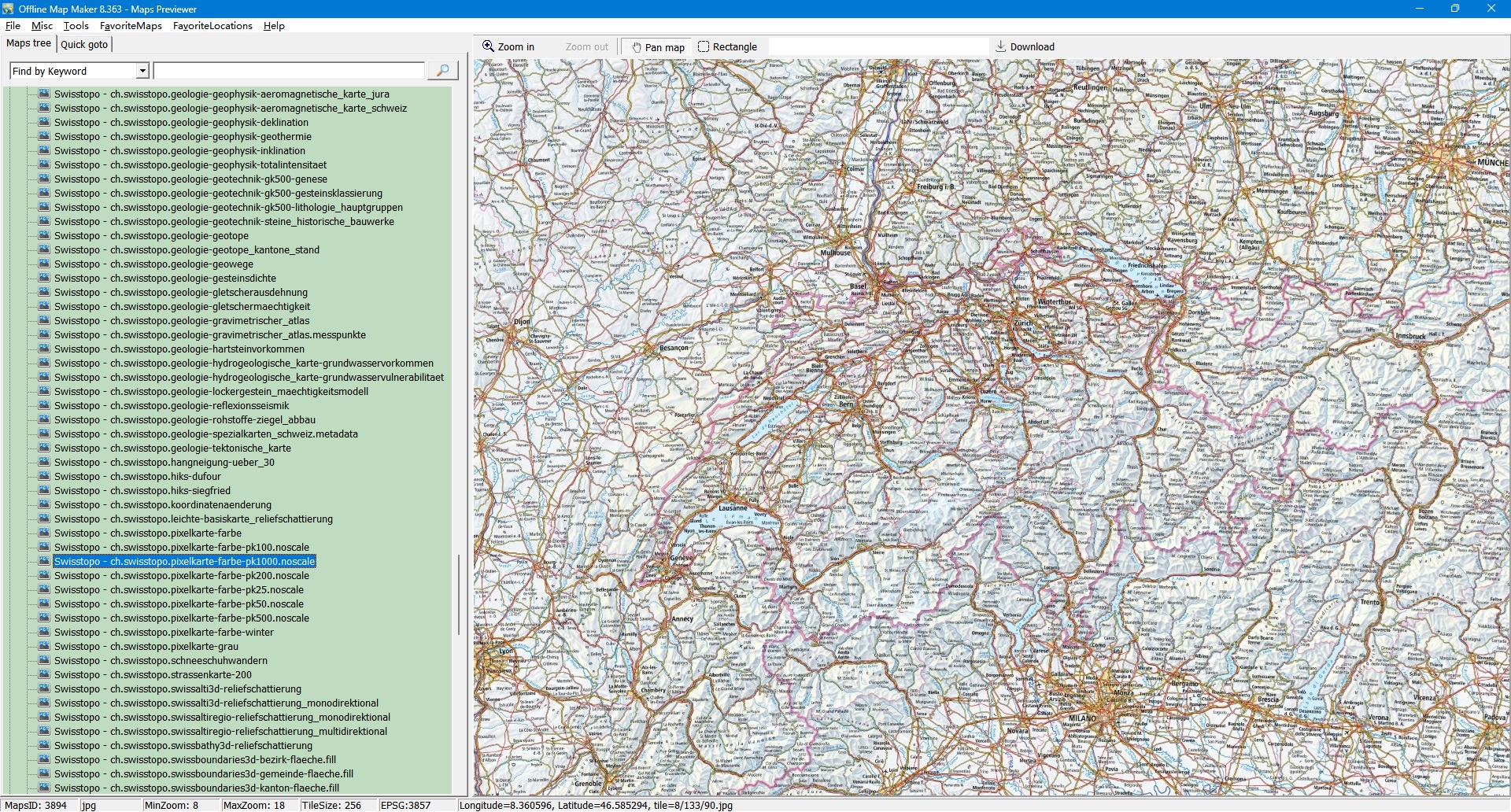
Task: Click map icon beside hiks-dufour entry
Action: pos(44,476)
